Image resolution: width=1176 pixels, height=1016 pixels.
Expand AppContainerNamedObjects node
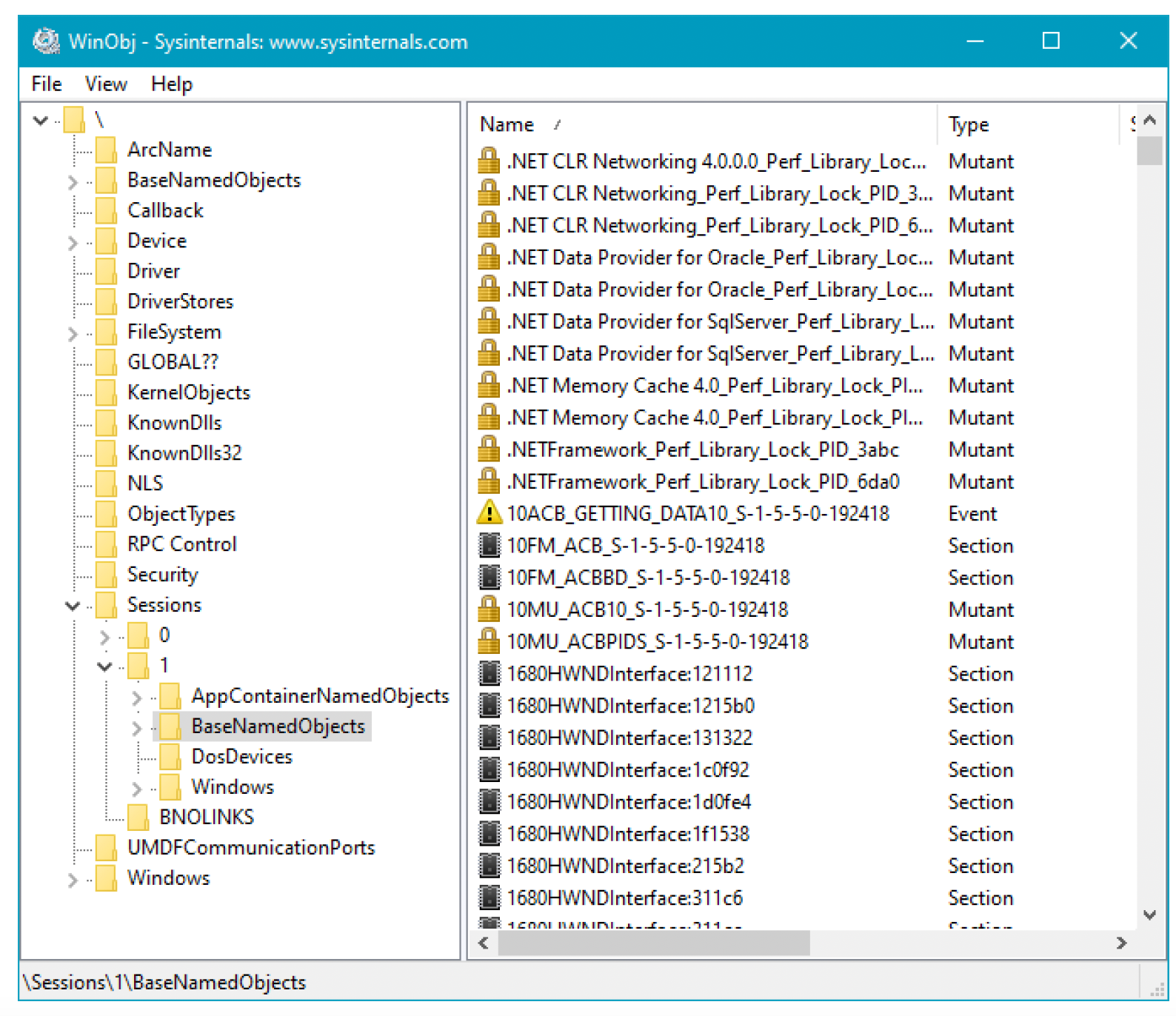pos(136,697)
